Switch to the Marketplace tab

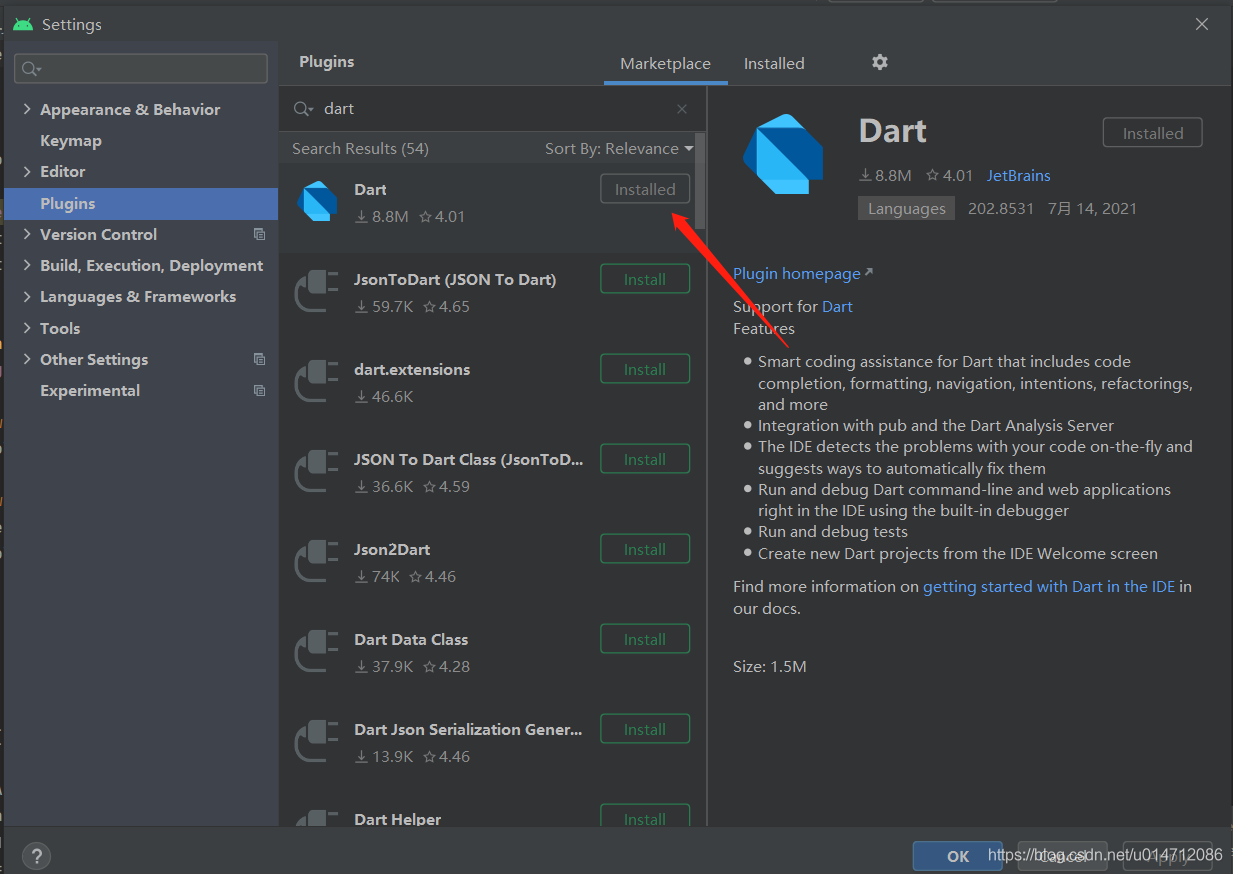[665, 63]
